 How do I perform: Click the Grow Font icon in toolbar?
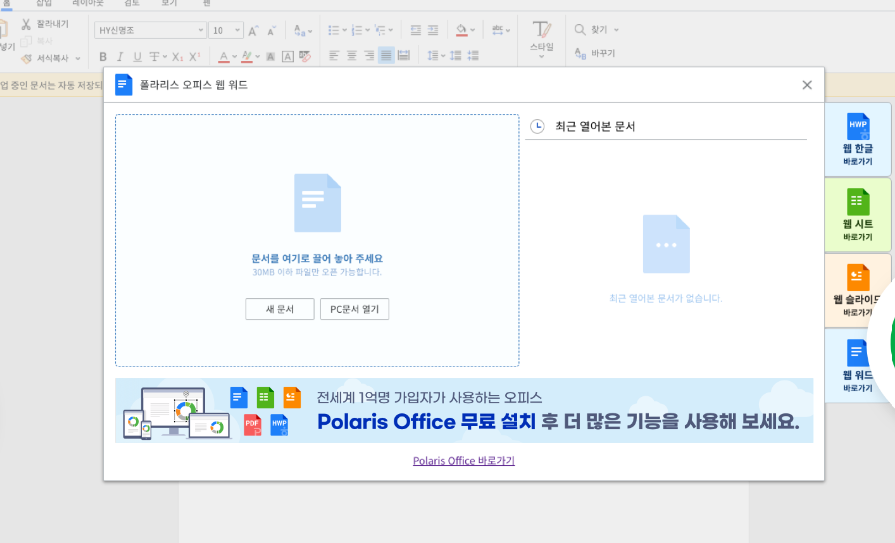click(x=253, y=30)
